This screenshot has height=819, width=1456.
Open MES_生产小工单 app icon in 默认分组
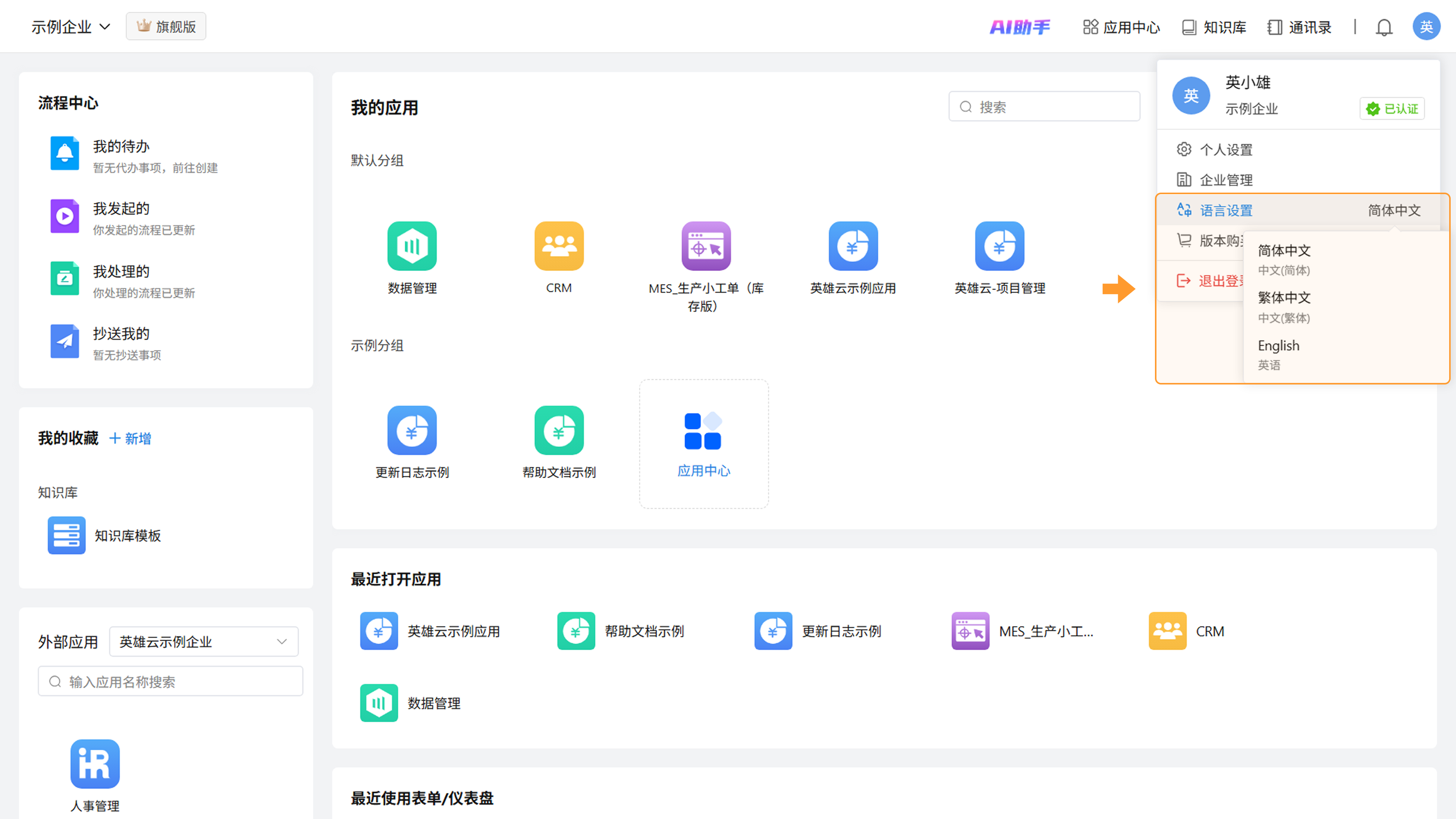pos(705,246)
